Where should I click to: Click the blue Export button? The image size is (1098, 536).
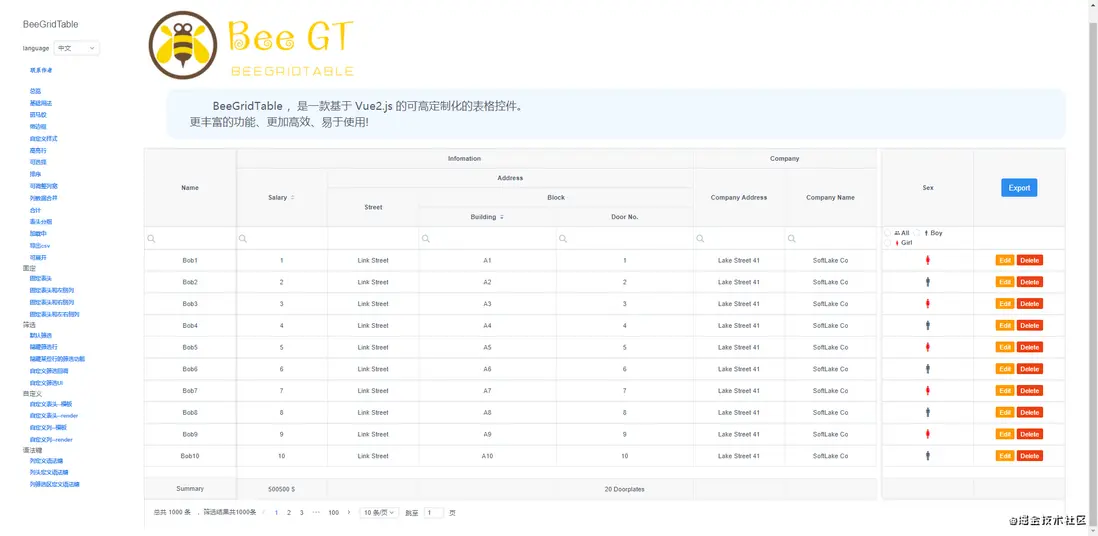point(1019,188)
